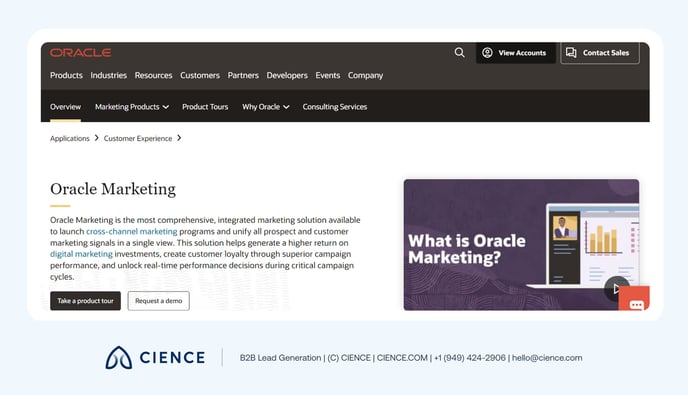Click Take a product tour button
This screenshot has width=688, height=395.
coord(85,301)
